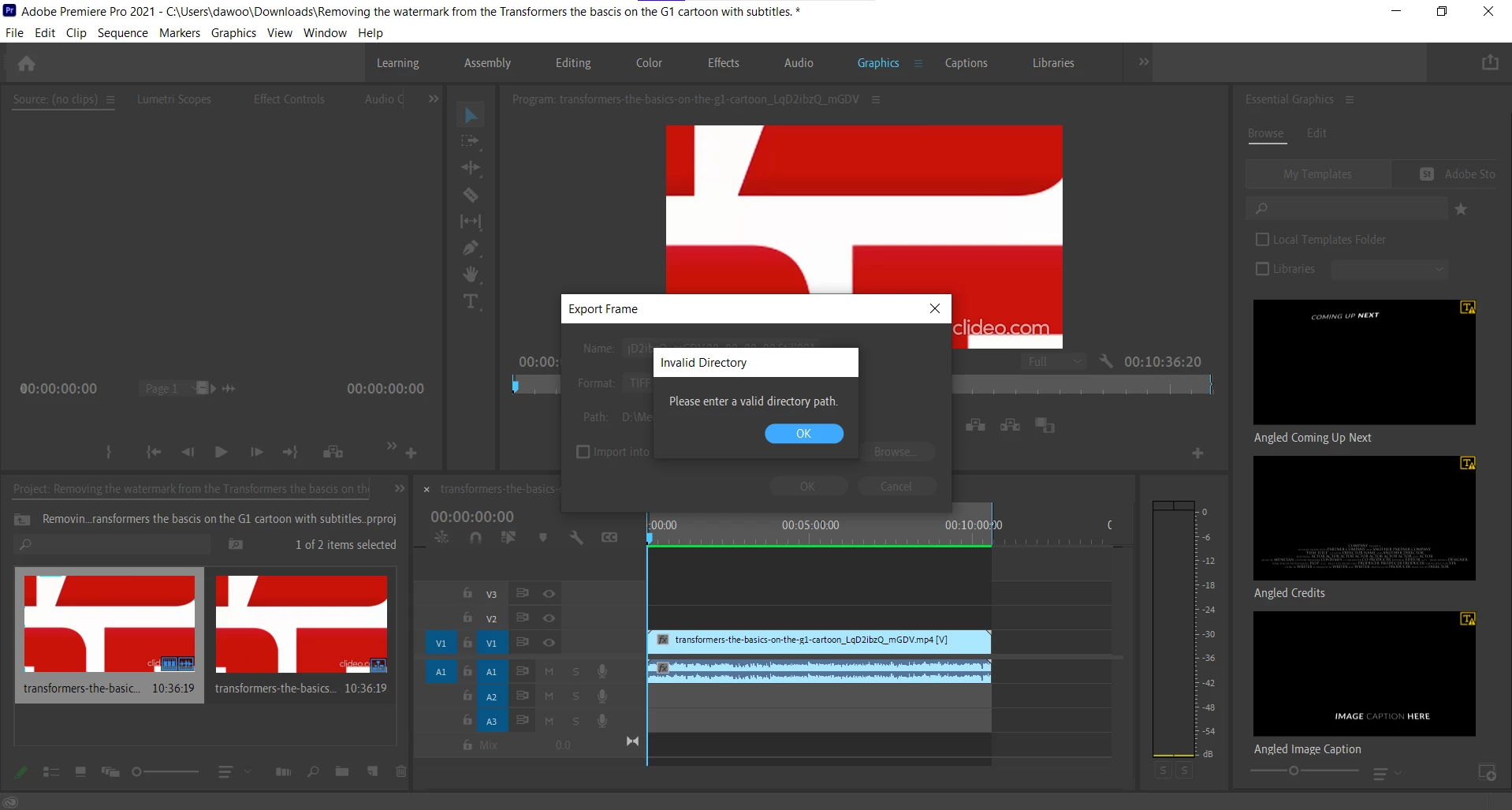Select the Track Select Forward tool
The height and width of the screenshot is (810, 1512).
click(x=471, y=141)
